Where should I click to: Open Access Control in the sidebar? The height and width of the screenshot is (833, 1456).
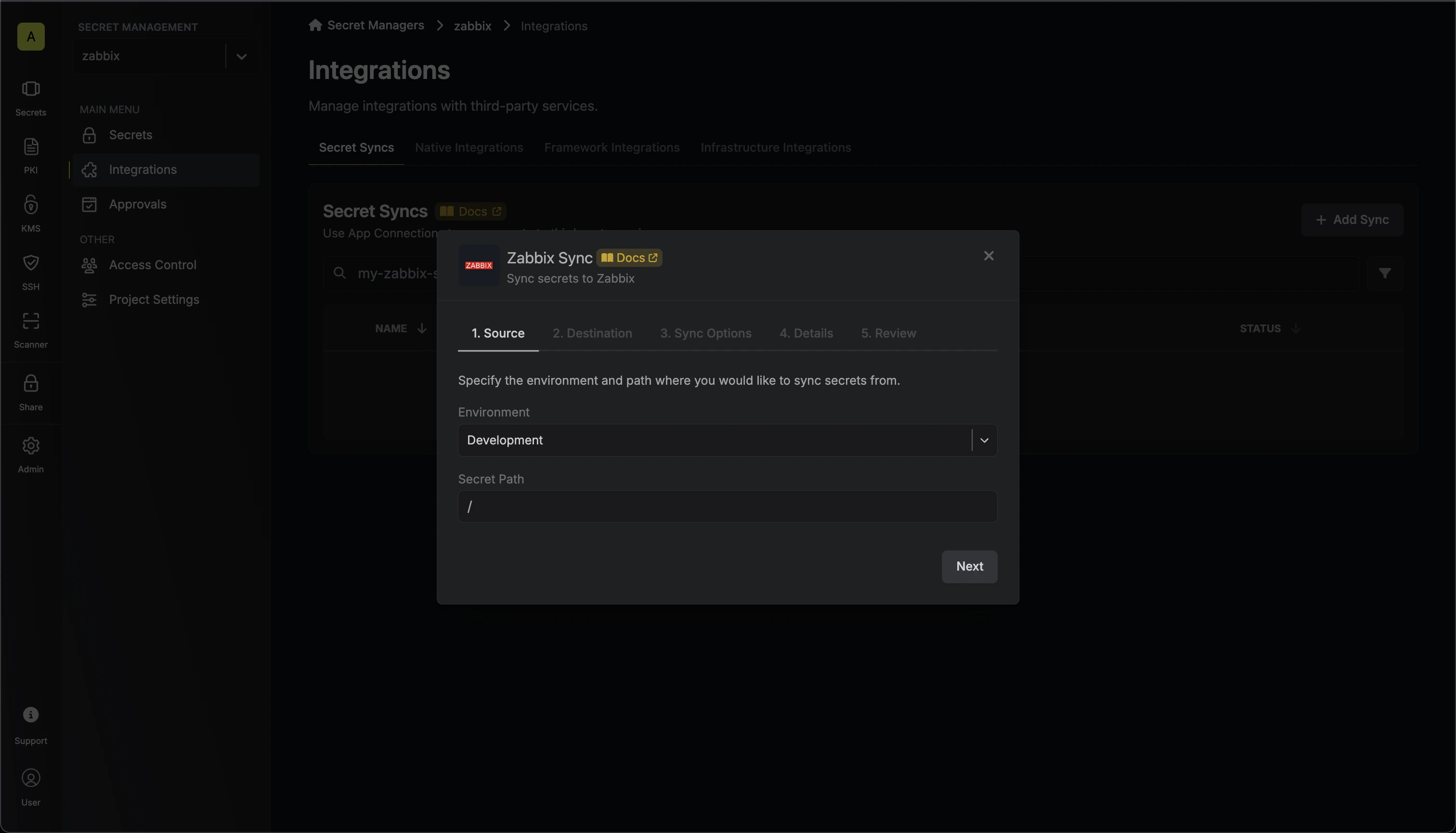[x=166, y=265]
